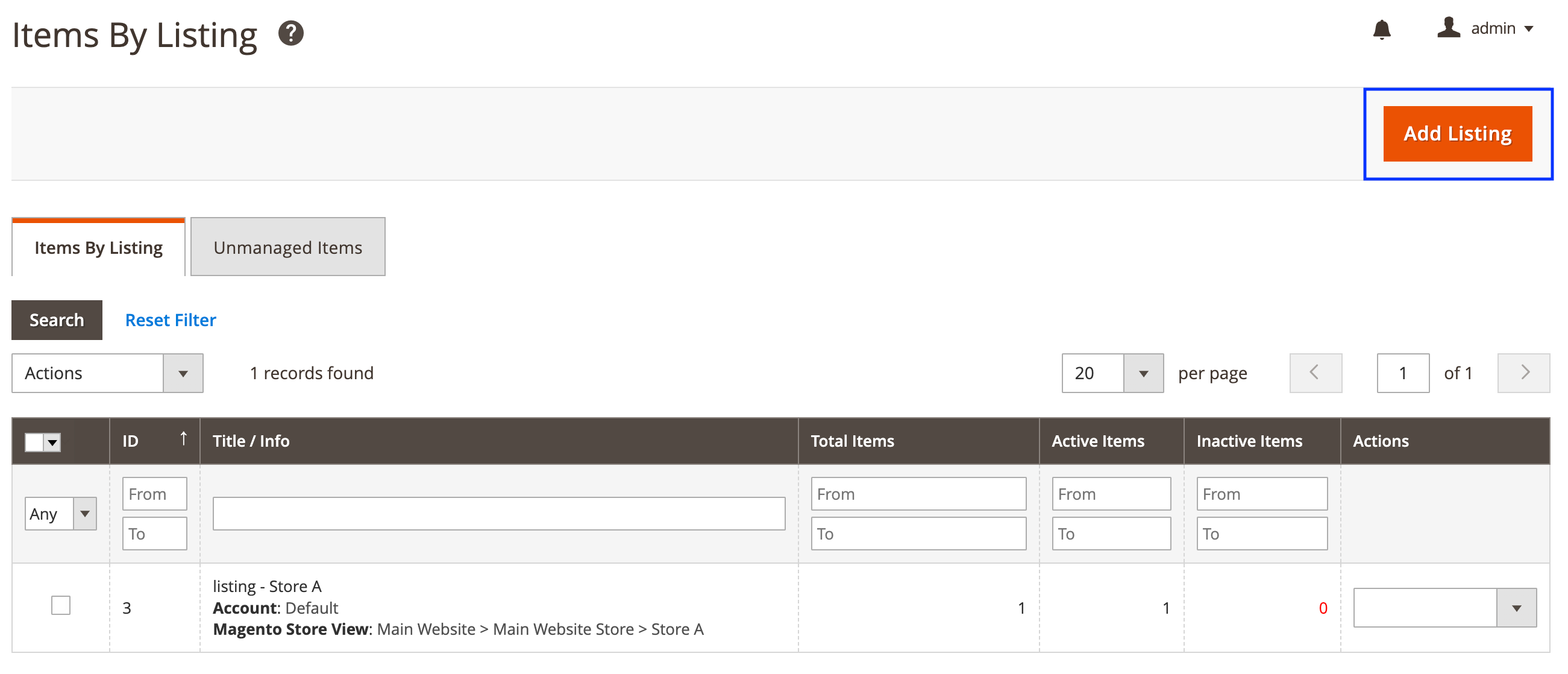
Task: Click the admin user avatar icon
Action: tap(1449, 27)
